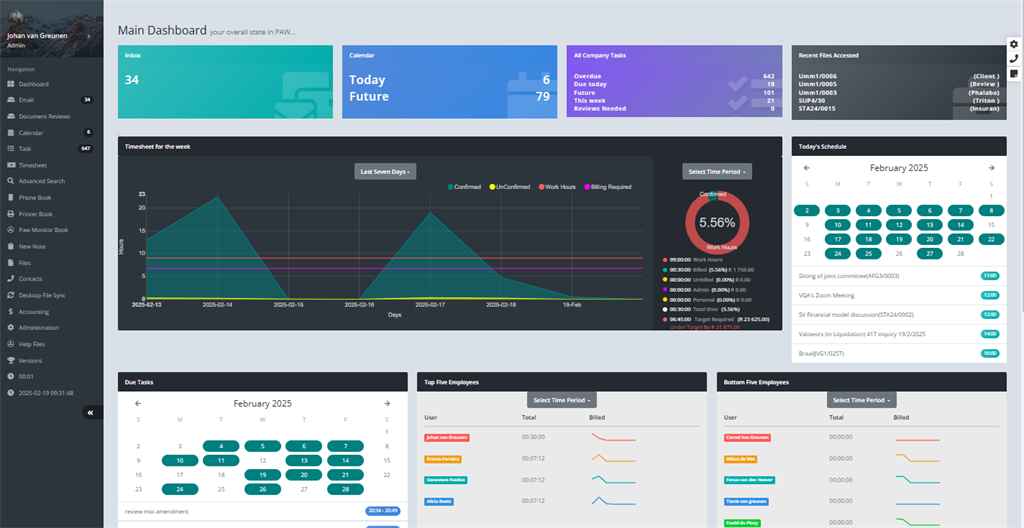
Task: Open Advanced Search magnifier icon
Action: [x=10, y=181]
